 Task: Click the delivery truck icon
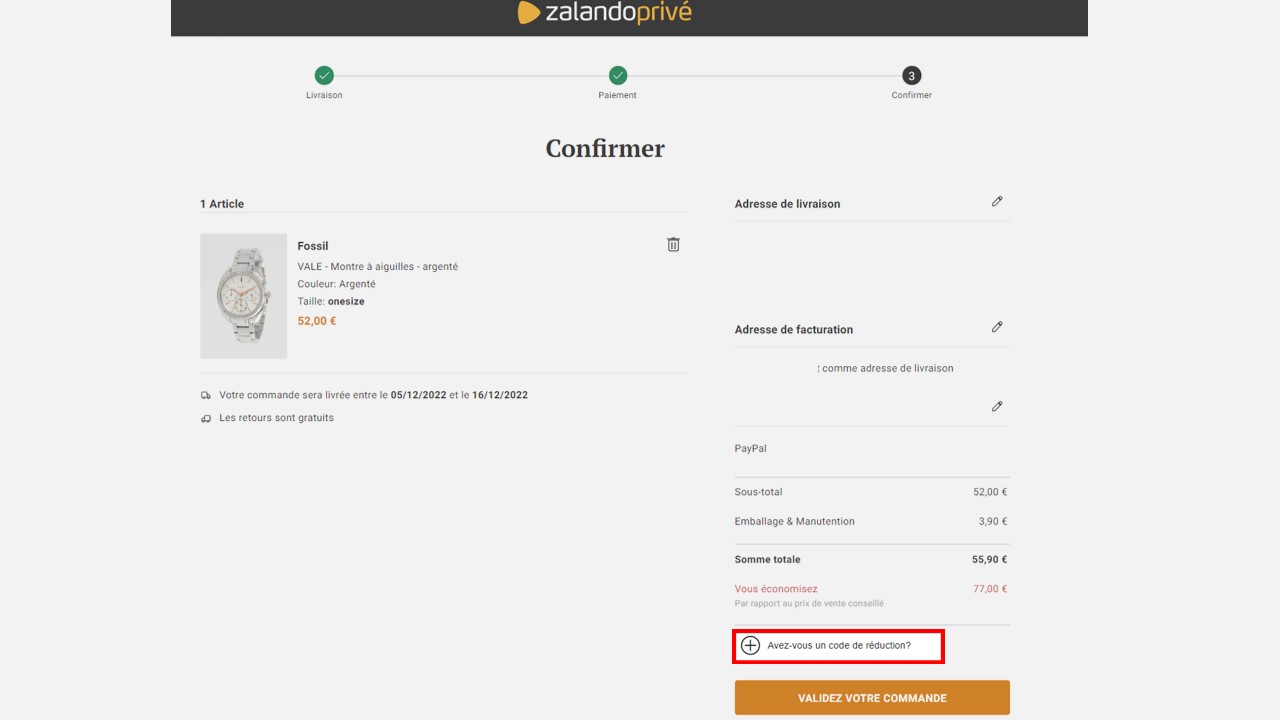[206, 395]
